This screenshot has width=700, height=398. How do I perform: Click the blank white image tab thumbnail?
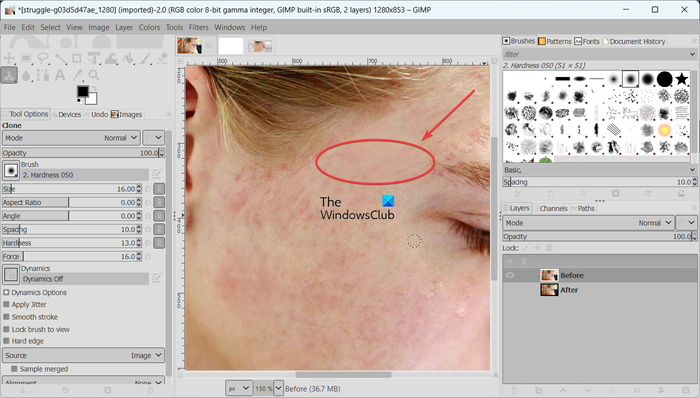tap(230, 46)
